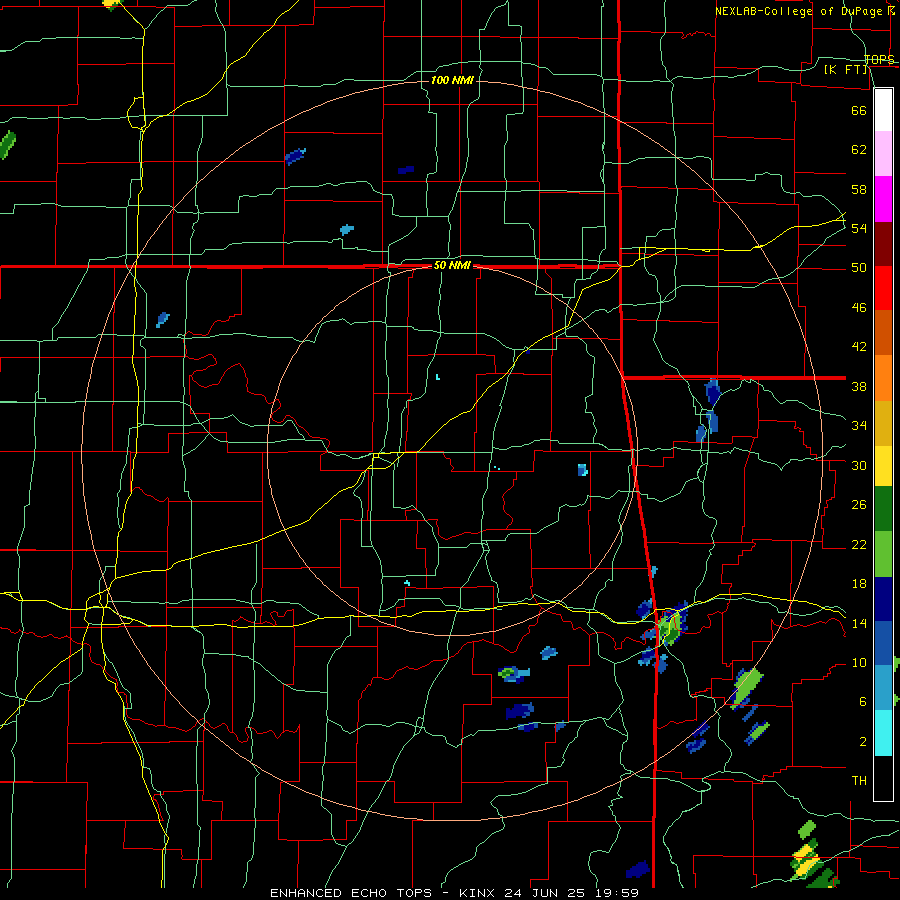Click the "6" legend value
The height and width of the screenshot is (900, 900).
(x=862, y=702)
